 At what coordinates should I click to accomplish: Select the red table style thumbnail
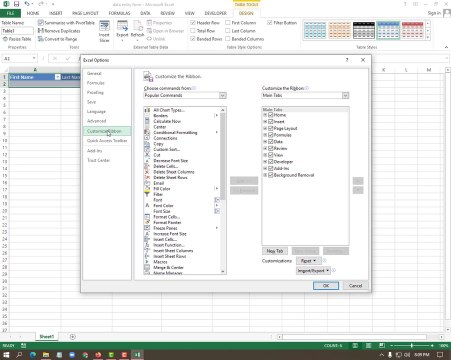click(412, 30)
